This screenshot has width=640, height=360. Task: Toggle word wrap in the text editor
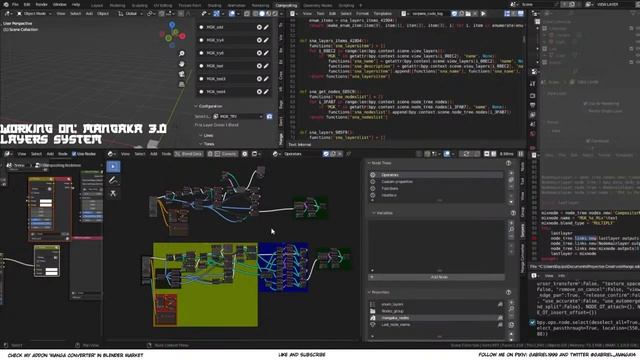[513, 13]
